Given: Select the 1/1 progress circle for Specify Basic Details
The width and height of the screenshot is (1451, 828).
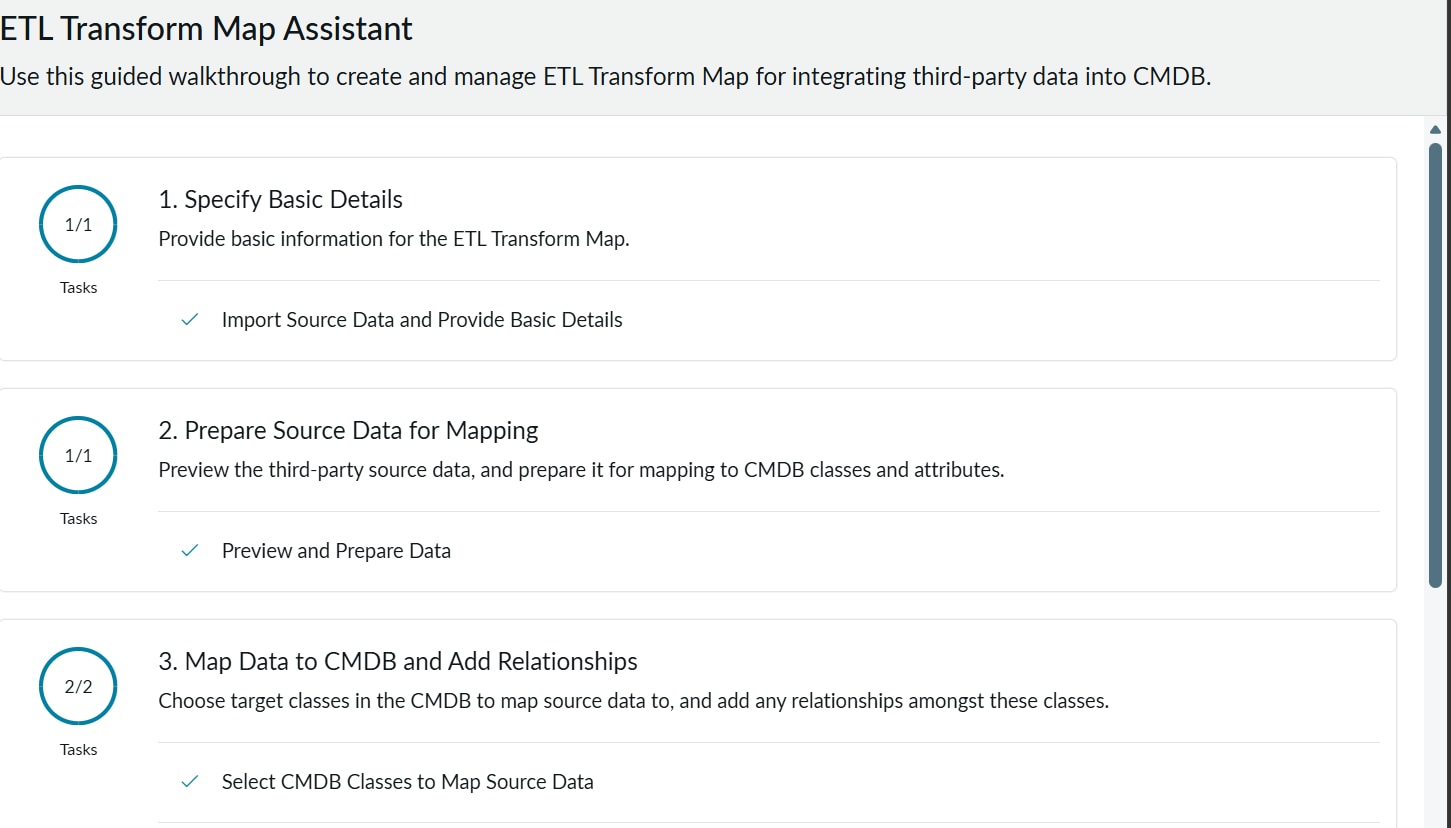Looking at the screenshot, I should 78,225.
